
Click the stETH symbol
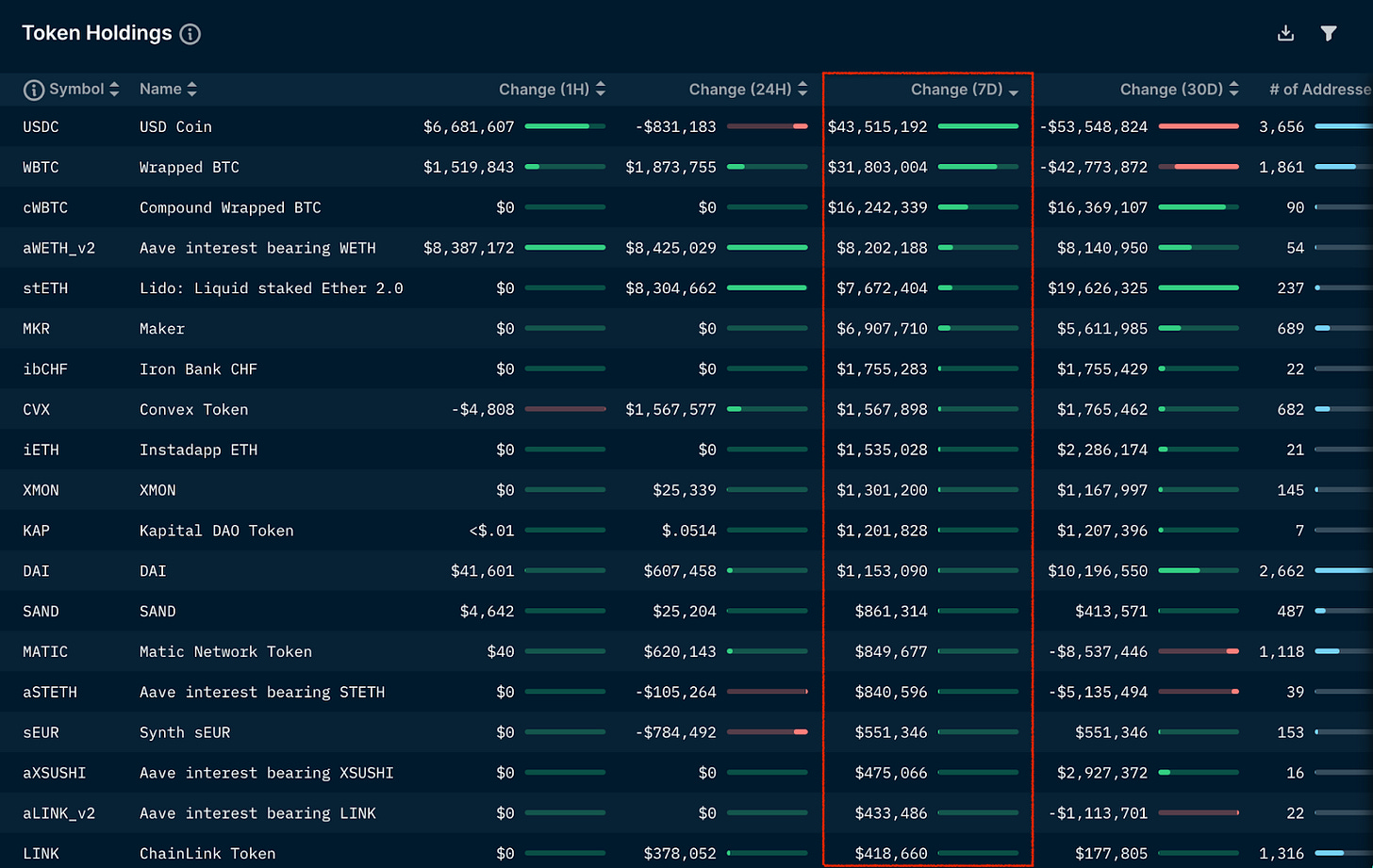point(45,288)
